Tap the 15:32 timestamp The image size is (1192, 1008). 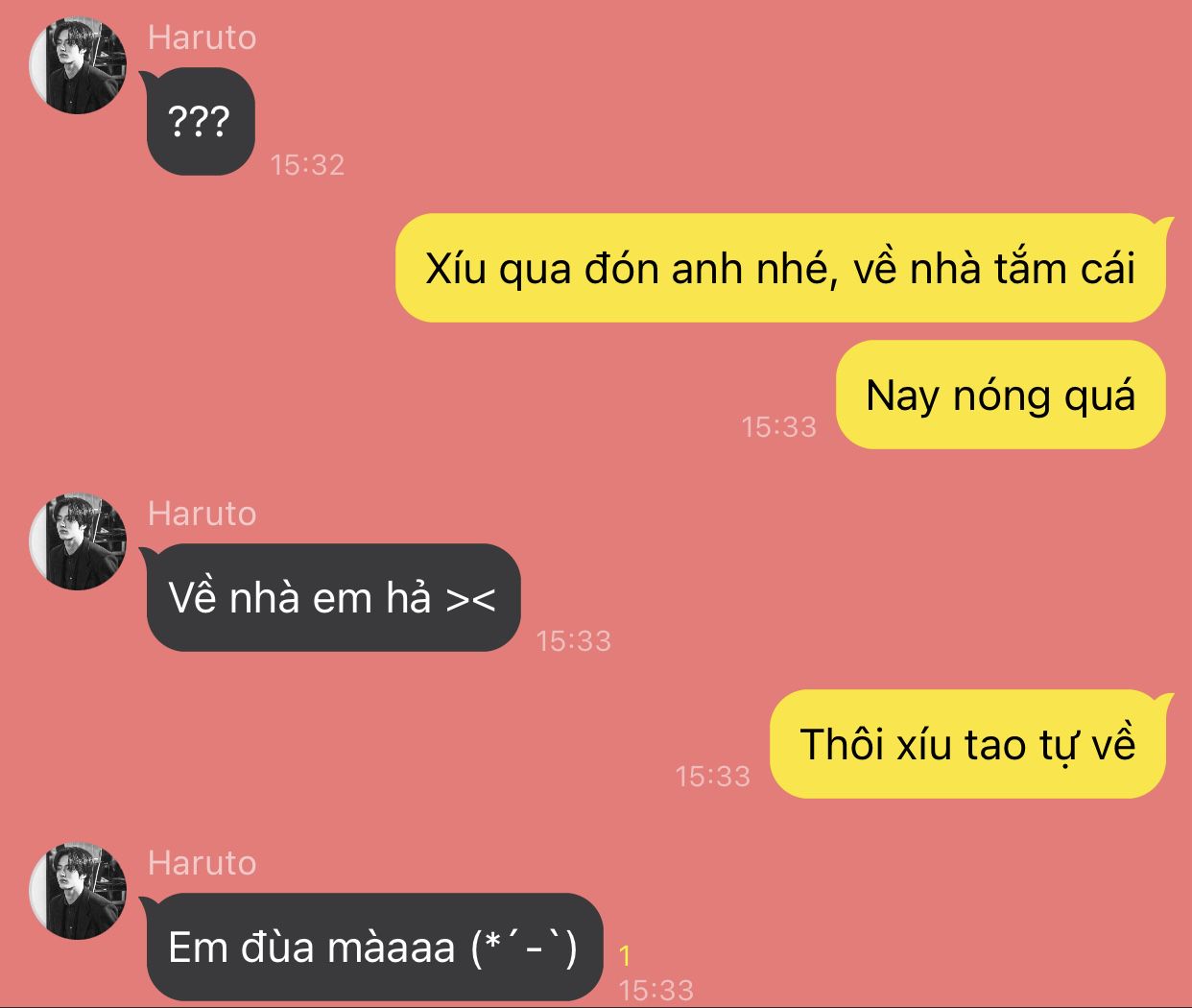(x=307, y=164)
